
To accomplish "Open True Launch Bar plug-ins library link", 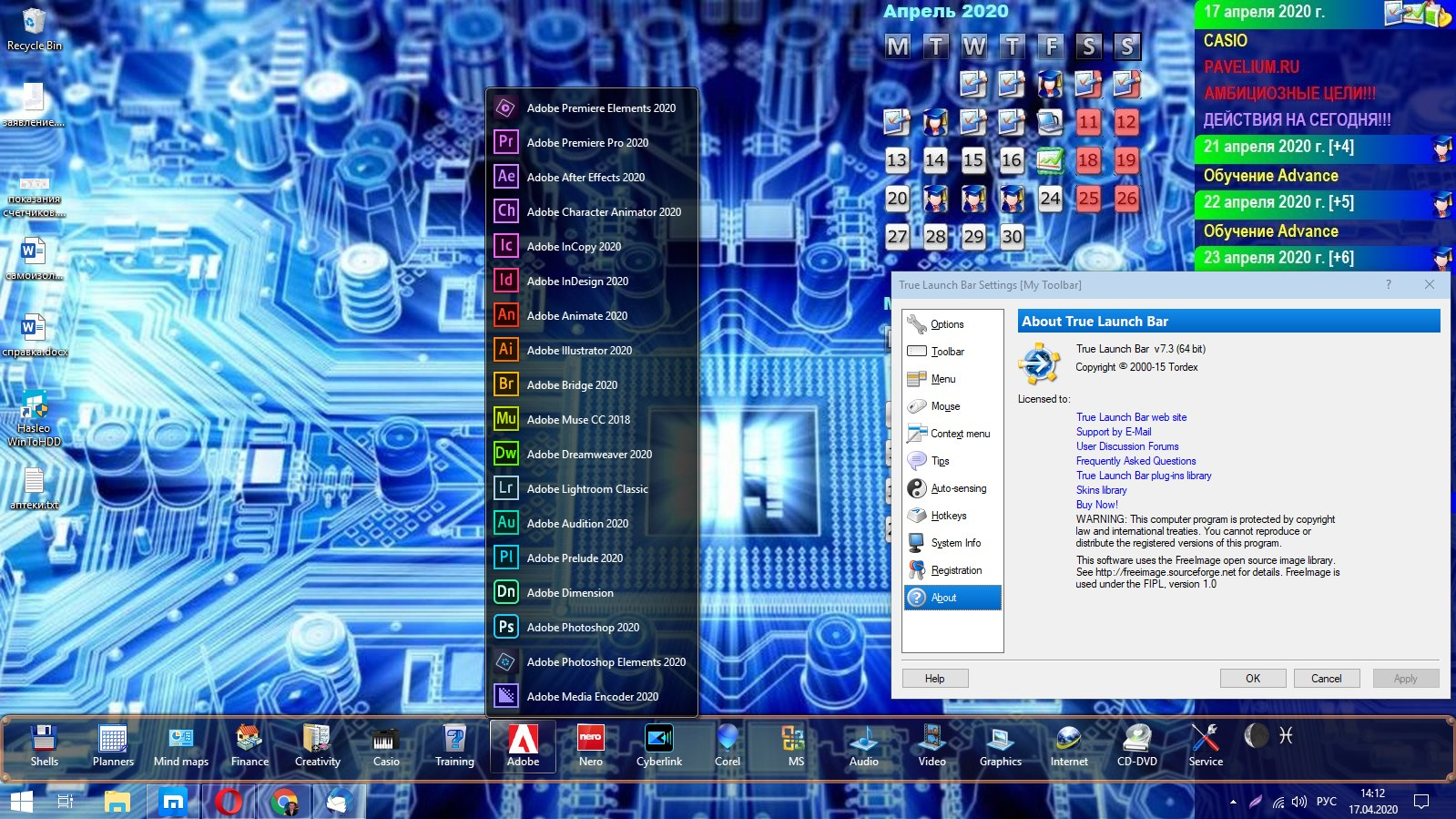I will tap(1144, 476).
